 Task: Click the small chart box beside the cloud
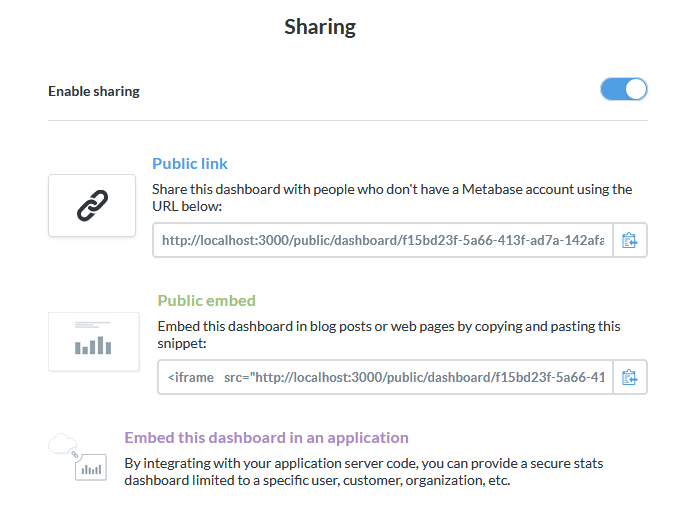click(91, 467)
